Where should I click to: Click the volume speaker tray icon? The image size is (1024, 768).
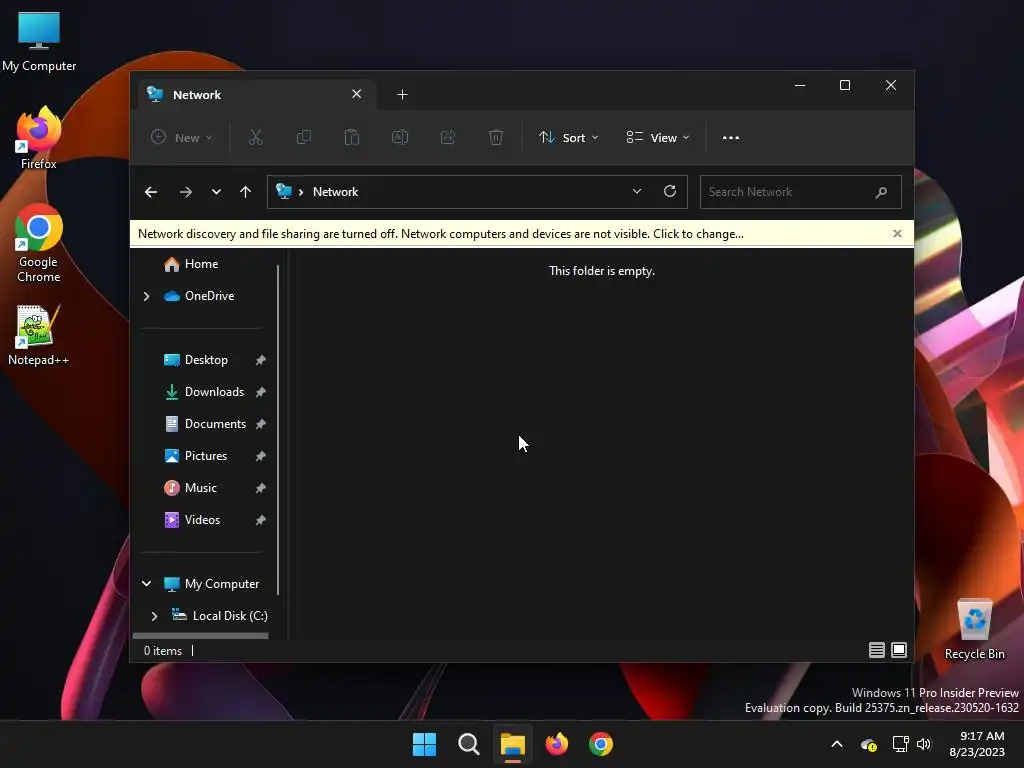pos(923,744)
